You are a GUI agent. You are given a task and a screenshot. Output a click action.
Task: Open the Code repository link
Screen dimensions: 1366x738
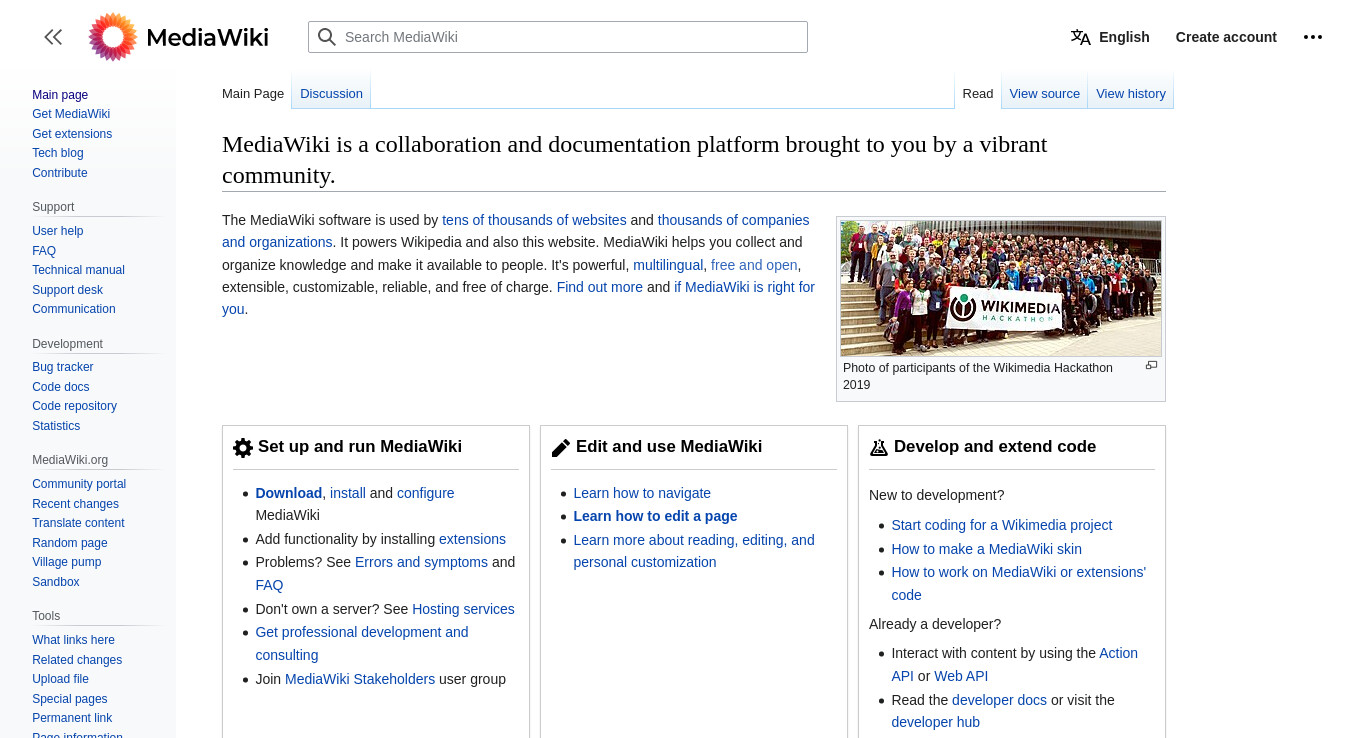74,406
